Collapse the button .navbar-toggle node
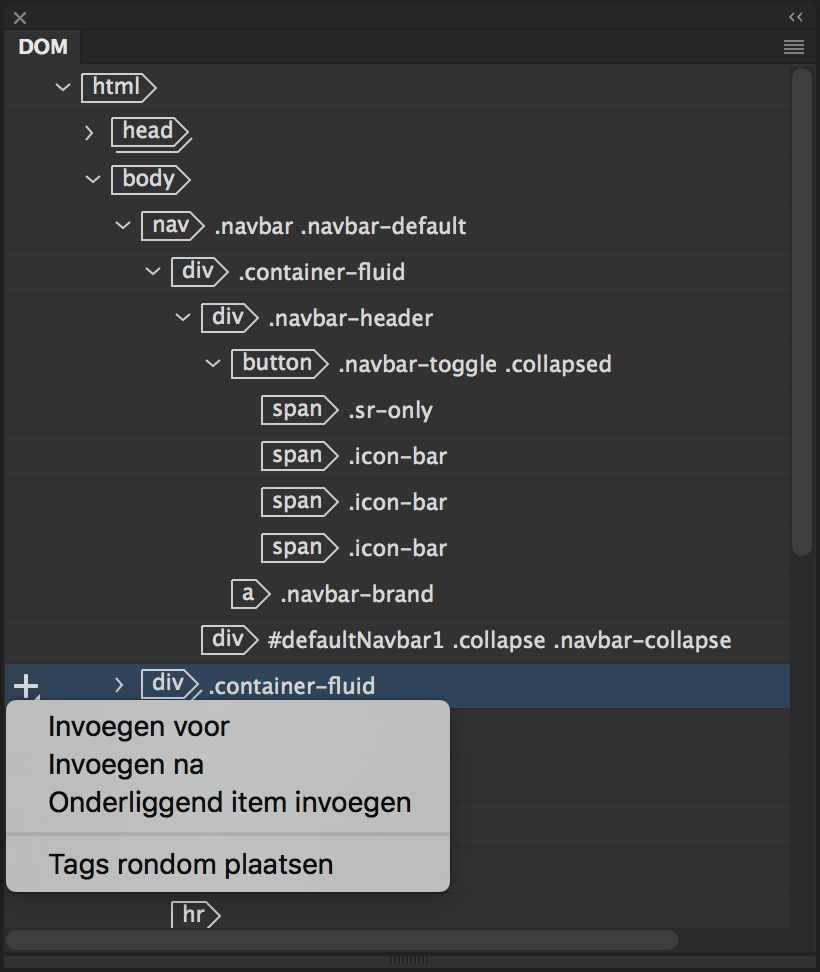The height and width of the screenshot is (972, 820). [212, 364]
